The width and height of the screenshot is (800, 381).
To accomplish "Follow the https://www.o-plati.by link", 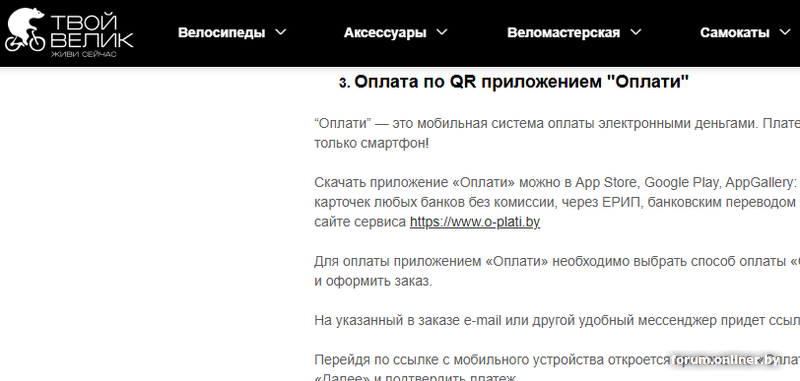I will tap(475, 222).
